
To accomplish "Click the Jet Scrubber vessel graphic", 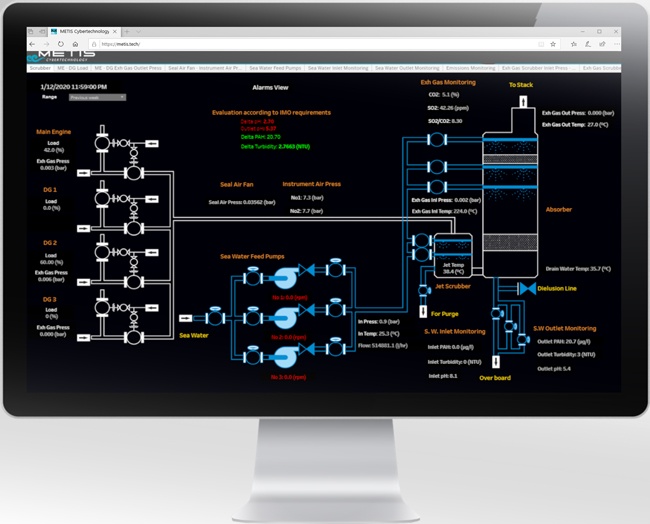I will click(x=453, y=255).
